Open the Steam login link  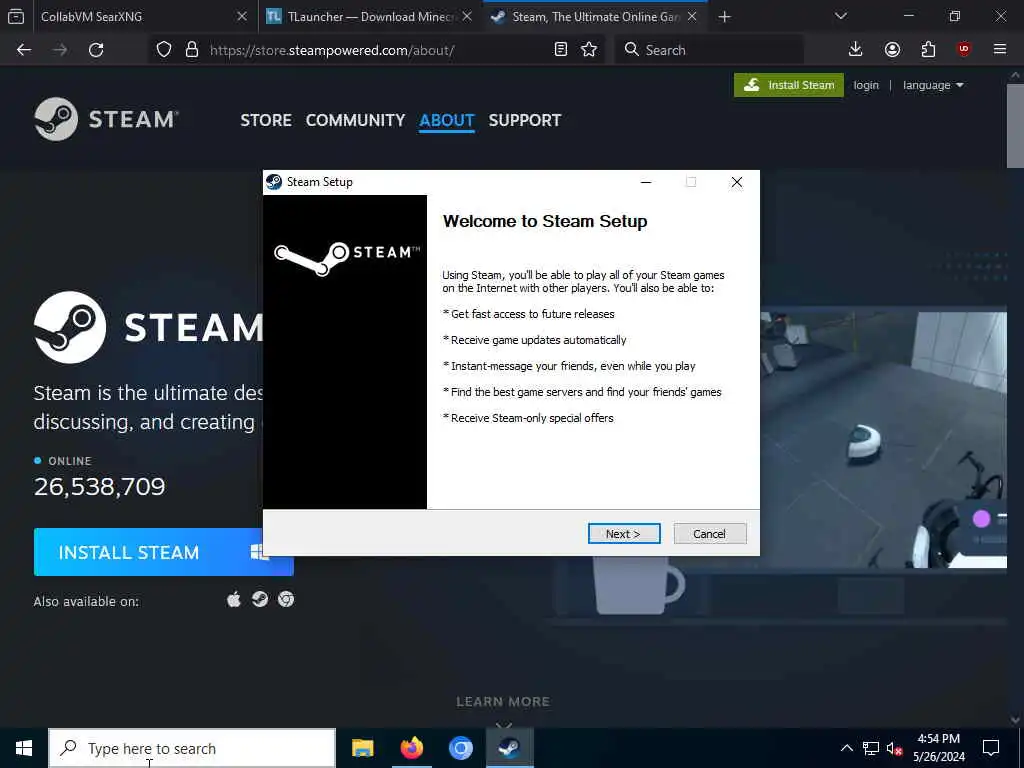coord(866,85)
